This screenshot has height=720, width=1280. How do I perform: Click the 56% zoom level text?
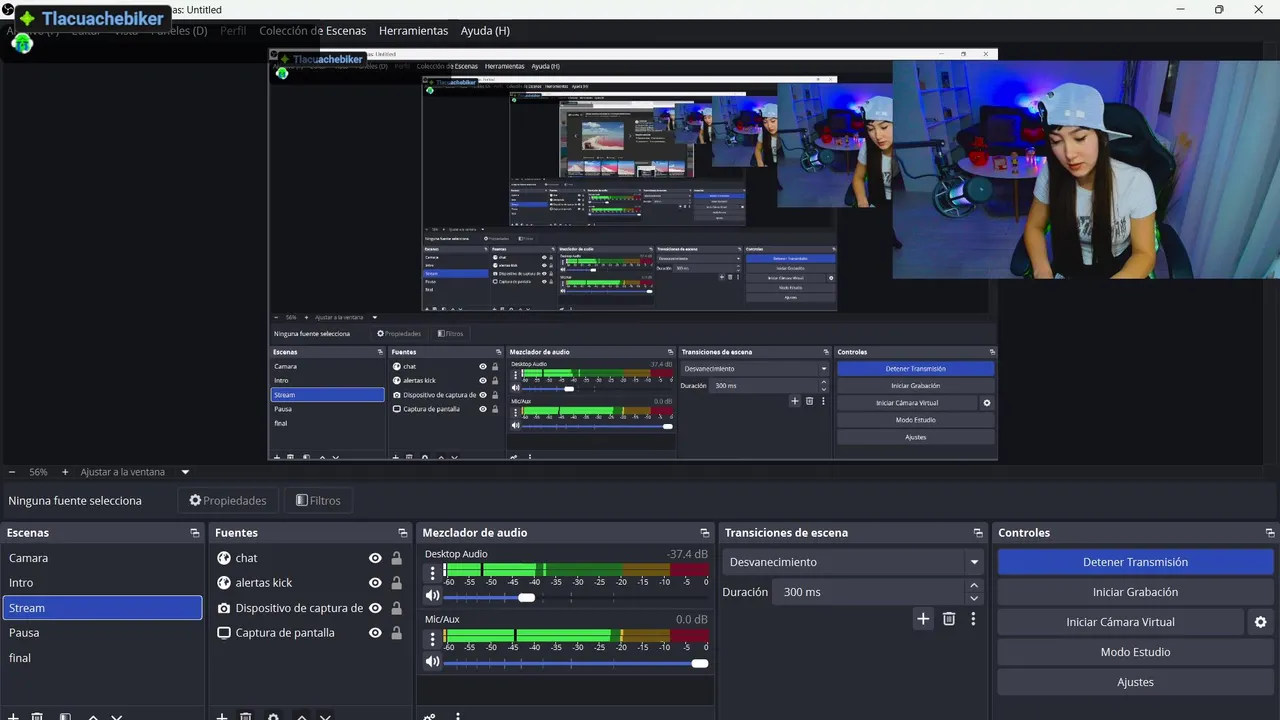(38, 472)
